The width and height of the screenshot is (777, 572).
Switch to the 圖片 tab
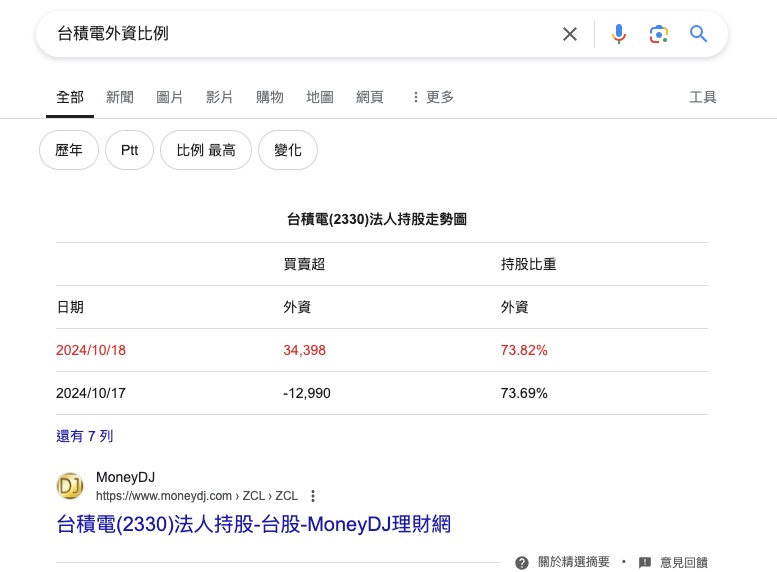pos(169,97)
